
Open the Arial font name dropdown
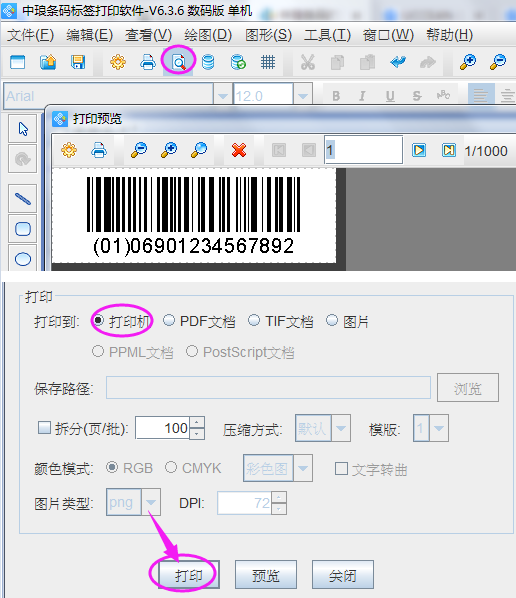click(x=223, y=96)
